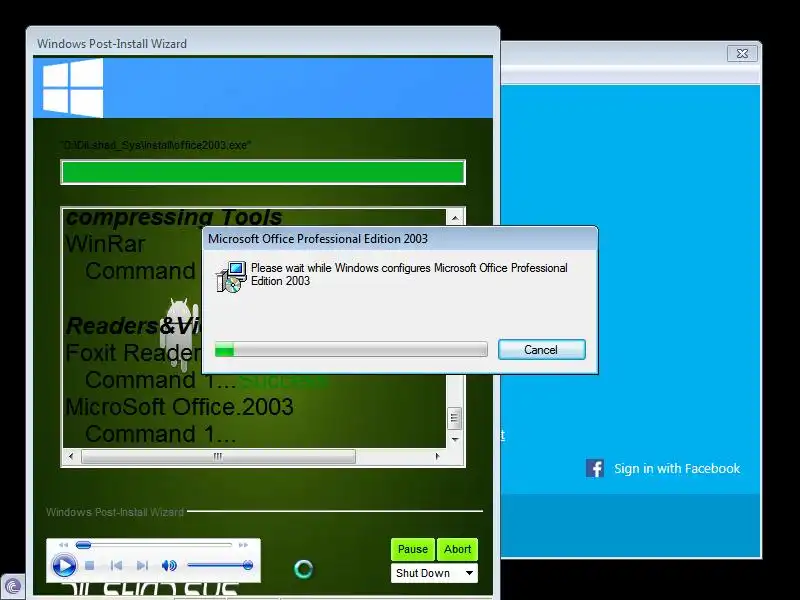The width and height of the screenshot is (800, 600).
Task: Click the Office installer package icon
Action: pyautogui.click(x=230, y=277)
